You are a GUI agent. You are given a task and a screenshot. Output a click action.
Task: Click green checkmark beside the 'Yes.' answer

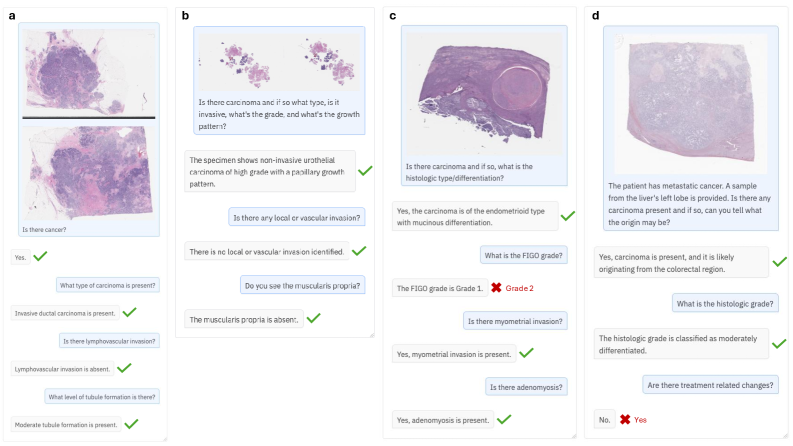click(x=40, y=257)
